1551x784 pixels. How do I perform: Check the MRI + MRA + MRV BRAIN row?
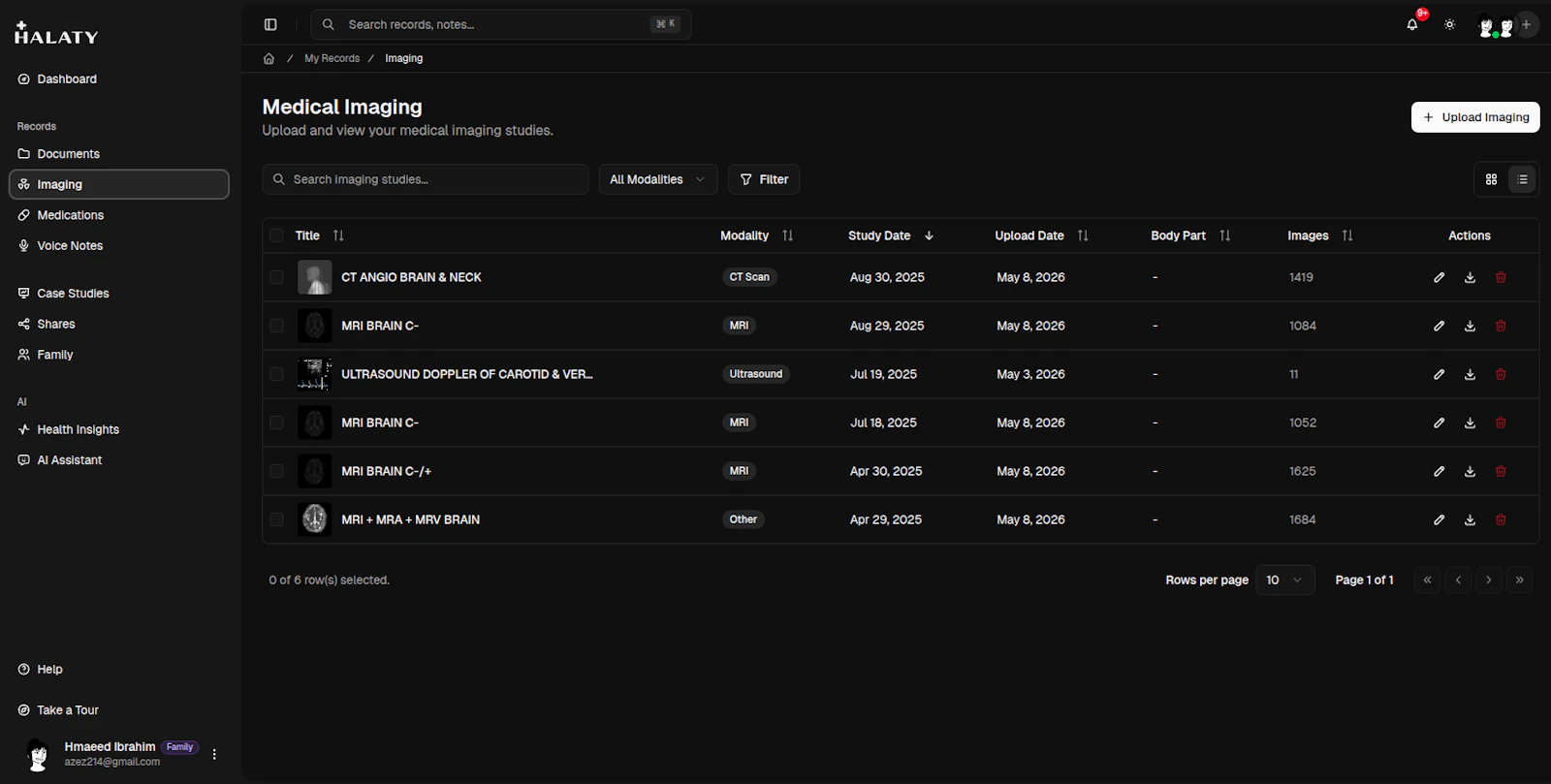coord(276,519)
